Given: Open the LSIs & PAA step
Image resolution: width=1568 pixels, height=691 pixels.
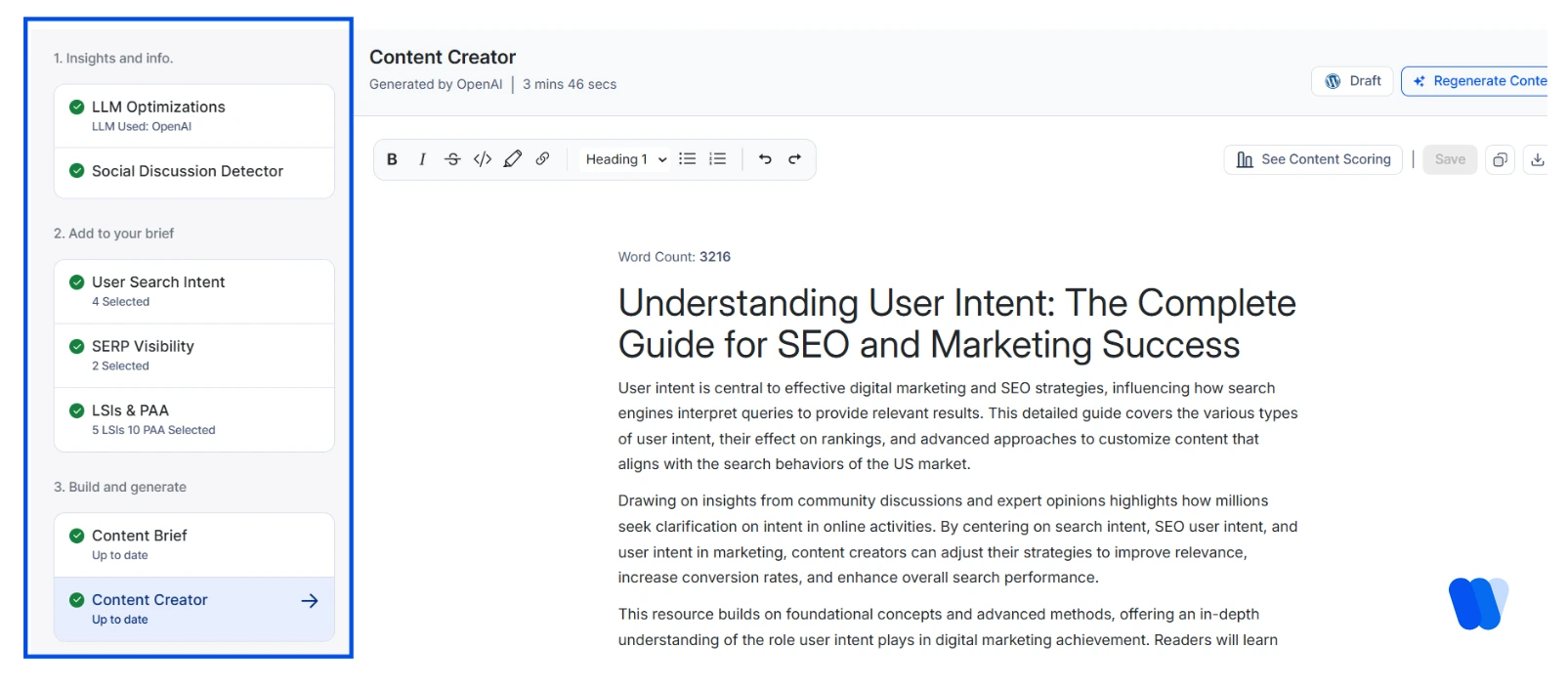Looking at the screenshot, I should (194, 419).
